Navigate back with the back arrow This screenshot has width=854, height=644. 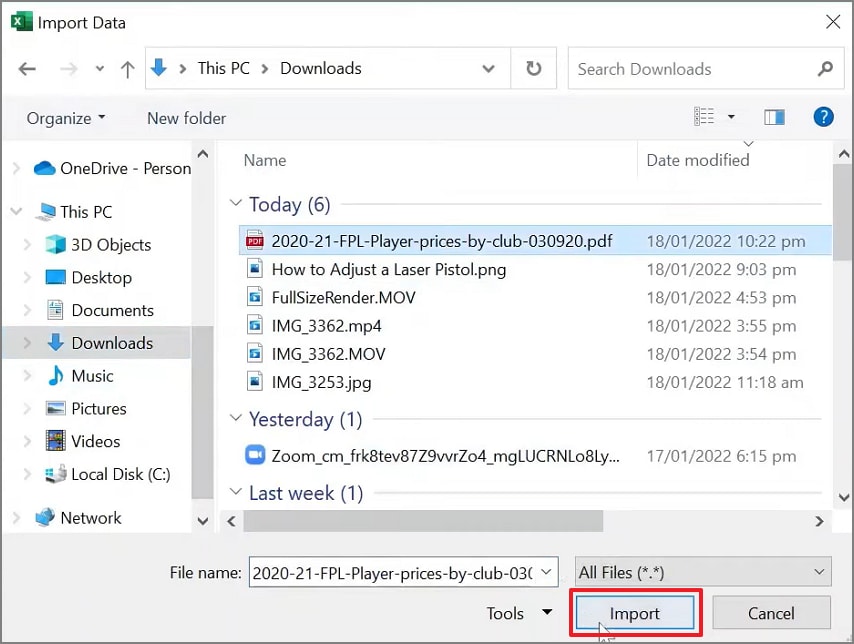[27, 68]
